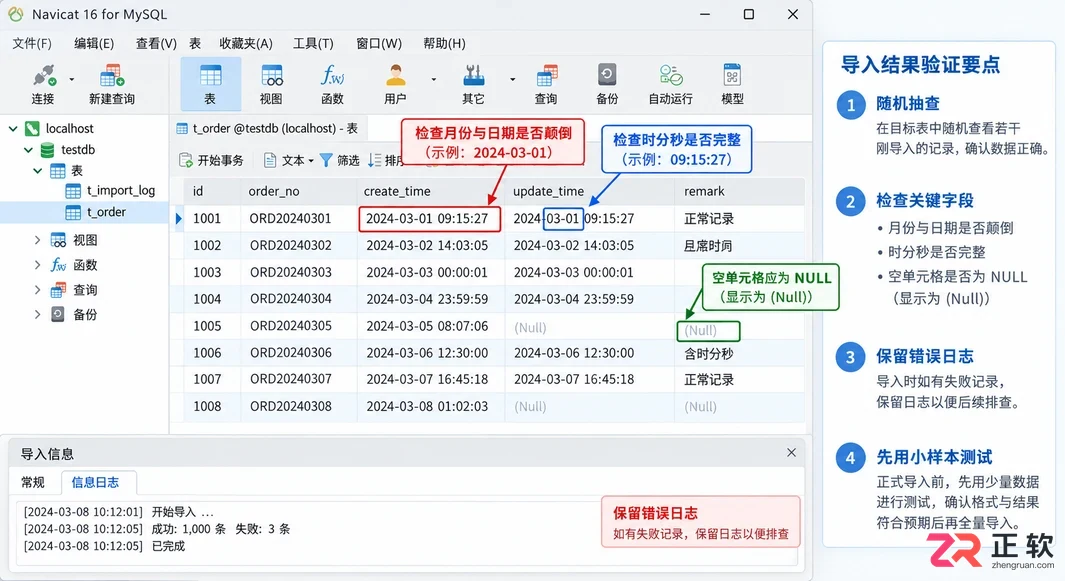Click the 筛选 (Filter) button

(x=339, y=160)
